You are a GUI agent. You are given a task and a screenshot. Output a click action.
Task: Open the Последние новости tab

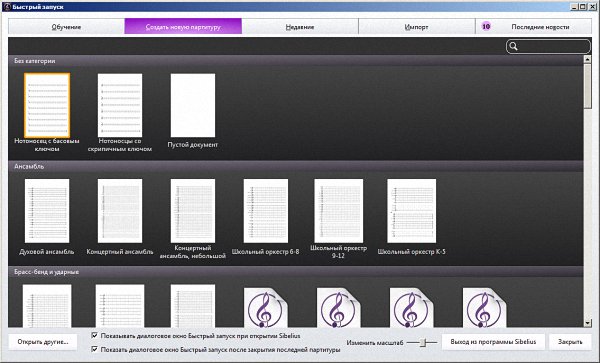pos(533,27)
